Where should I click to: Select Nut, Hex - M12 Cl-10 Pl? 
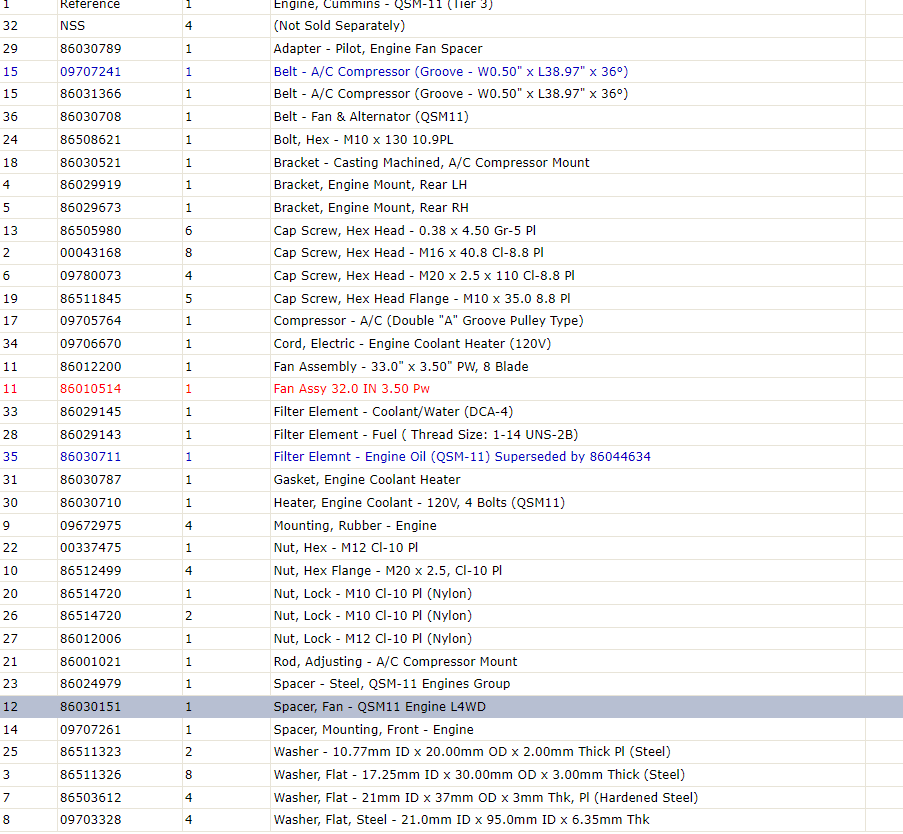pos(346,548)
